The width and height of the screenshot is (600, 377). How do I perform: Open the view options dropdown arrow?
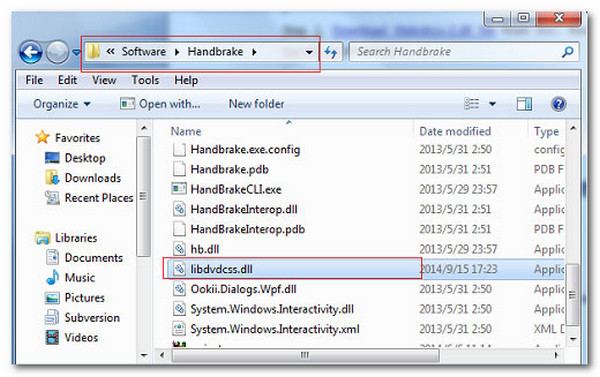pos(492,104)
